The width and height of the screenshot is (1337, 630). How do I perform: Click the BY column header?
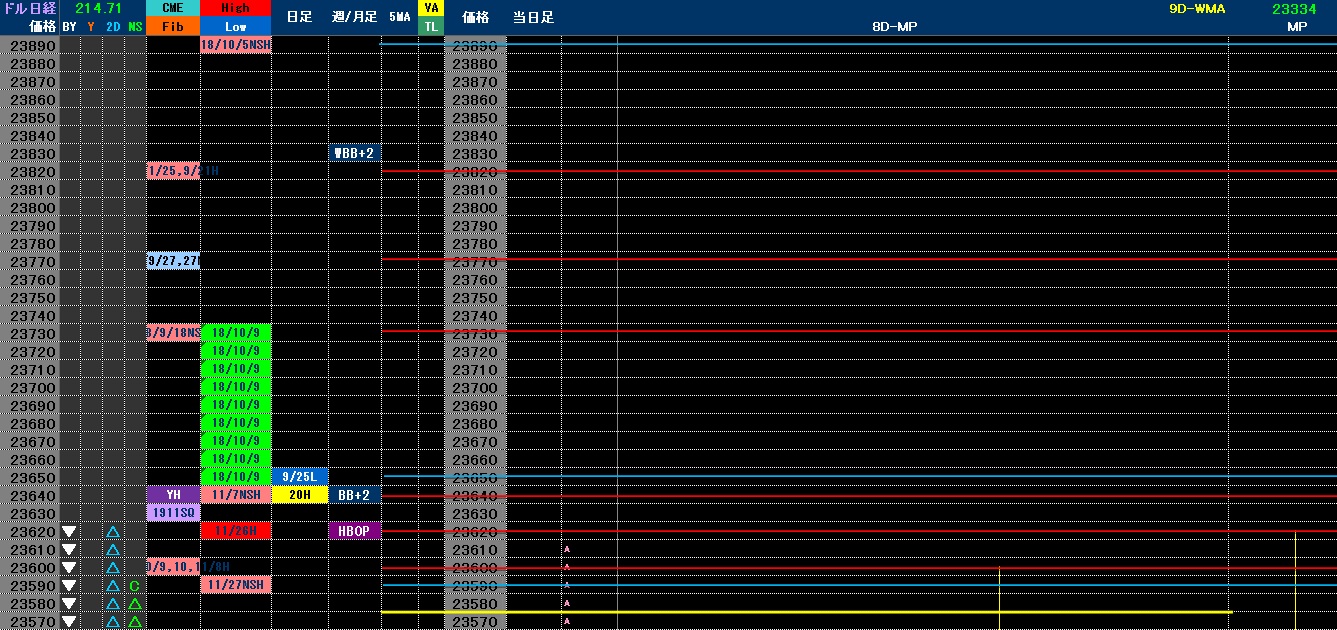coord(69,27)
